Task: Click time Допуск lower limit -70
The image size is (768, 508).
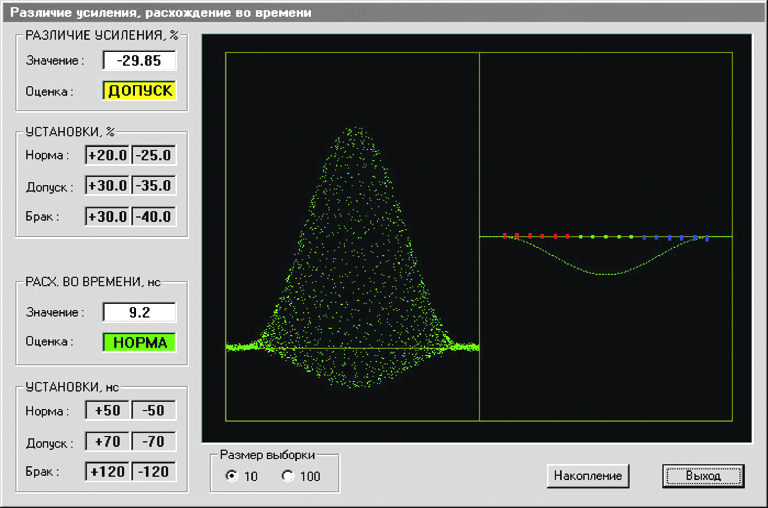Action: click(153, 441)
